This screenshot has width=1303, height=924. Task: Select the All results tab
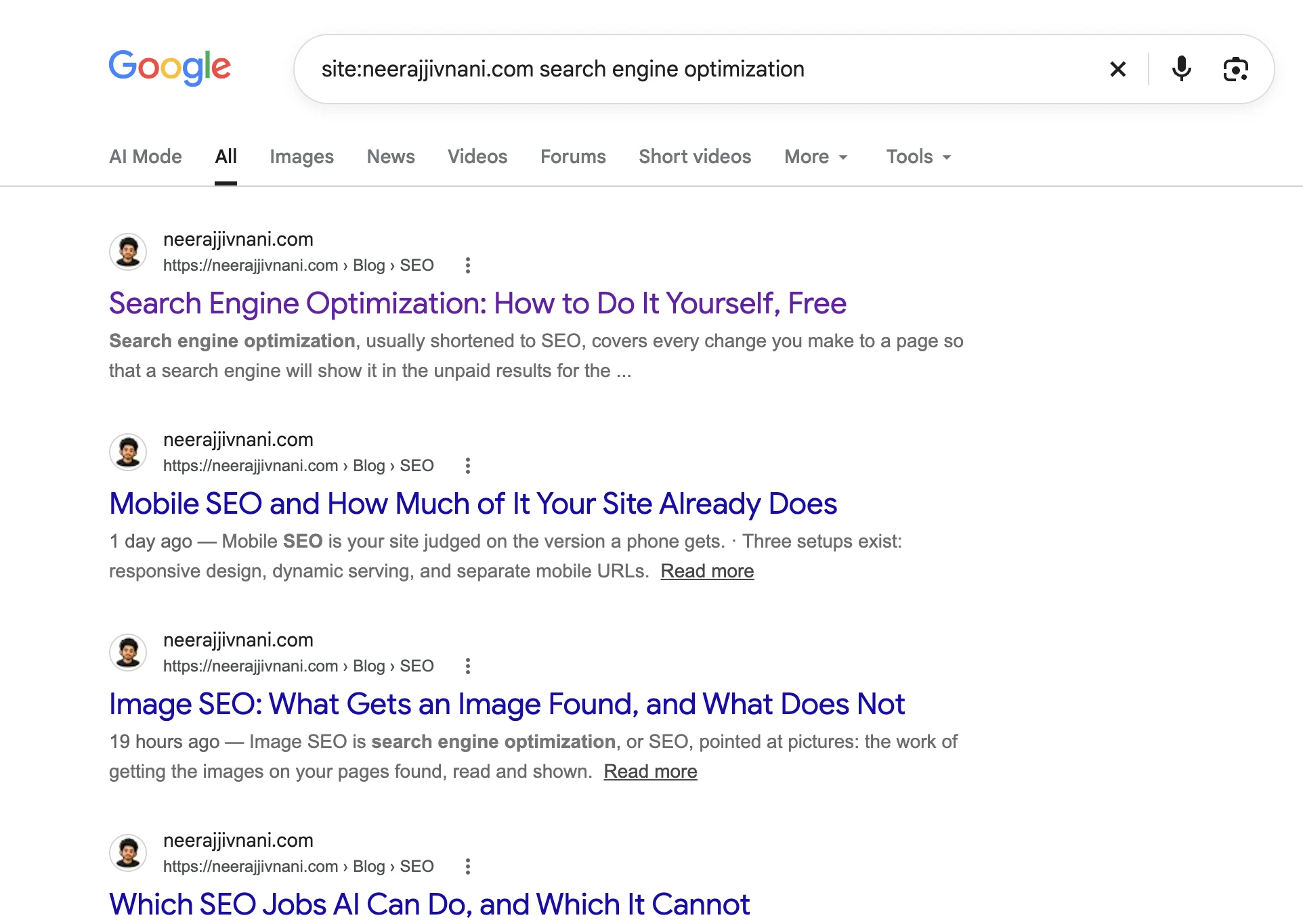[226, 157]
